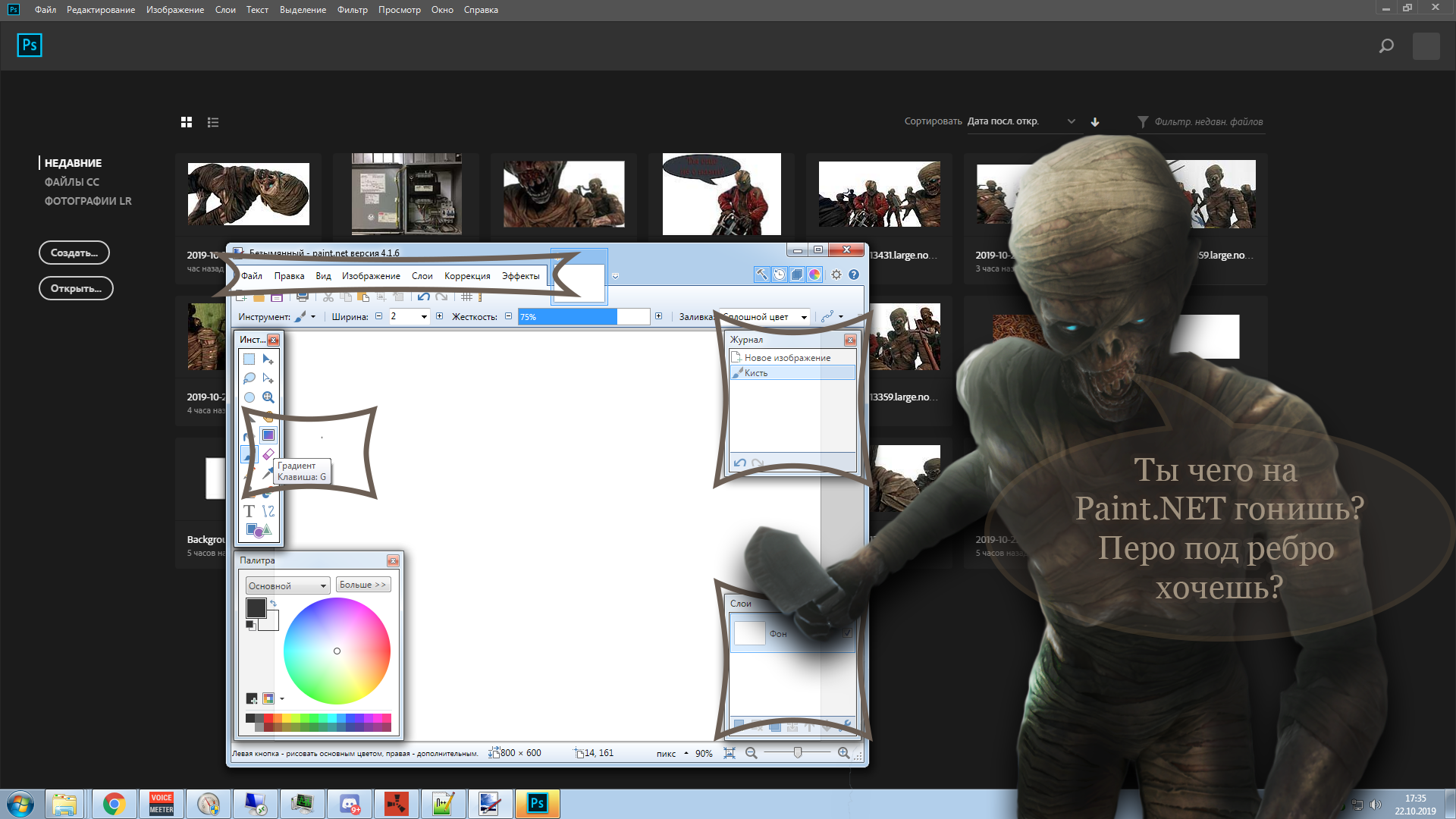1456x819 pixels.
Task: Click the status bar zoom slider
Action: [x=797, y=753]
